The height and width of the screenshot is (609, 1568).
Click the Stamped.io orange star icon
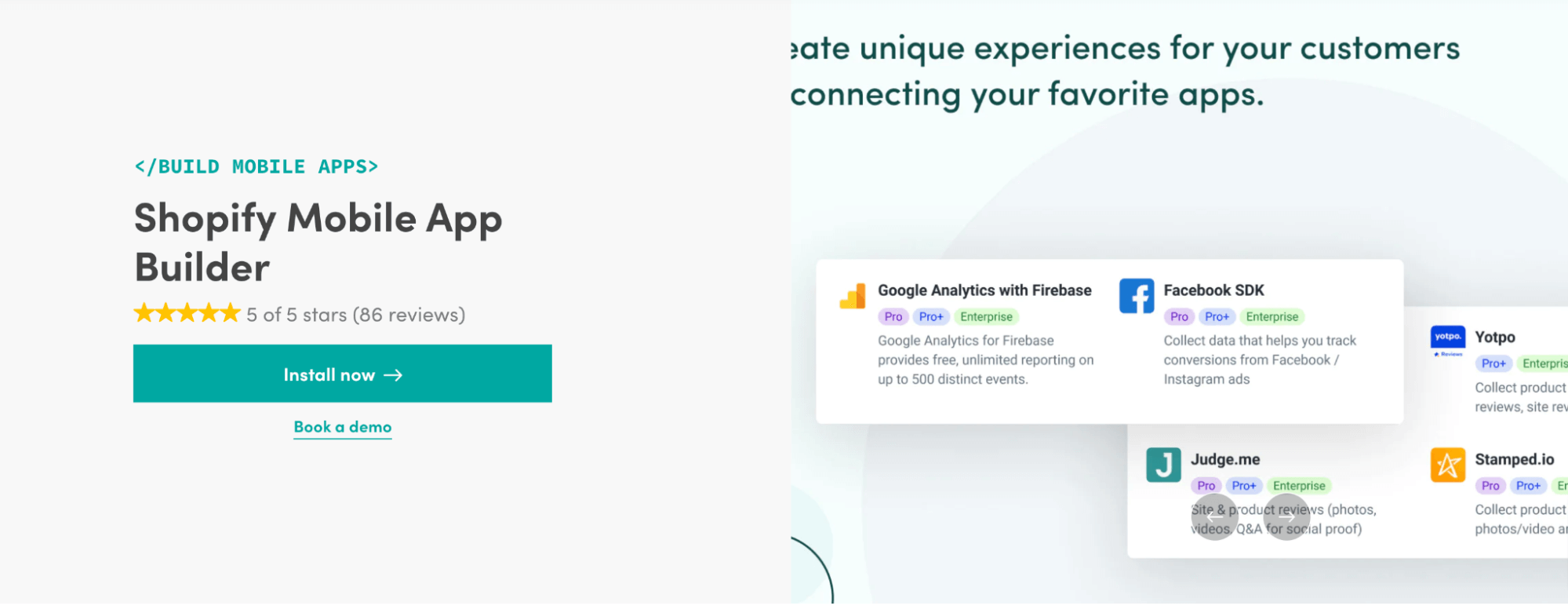tap(1448, 465)
